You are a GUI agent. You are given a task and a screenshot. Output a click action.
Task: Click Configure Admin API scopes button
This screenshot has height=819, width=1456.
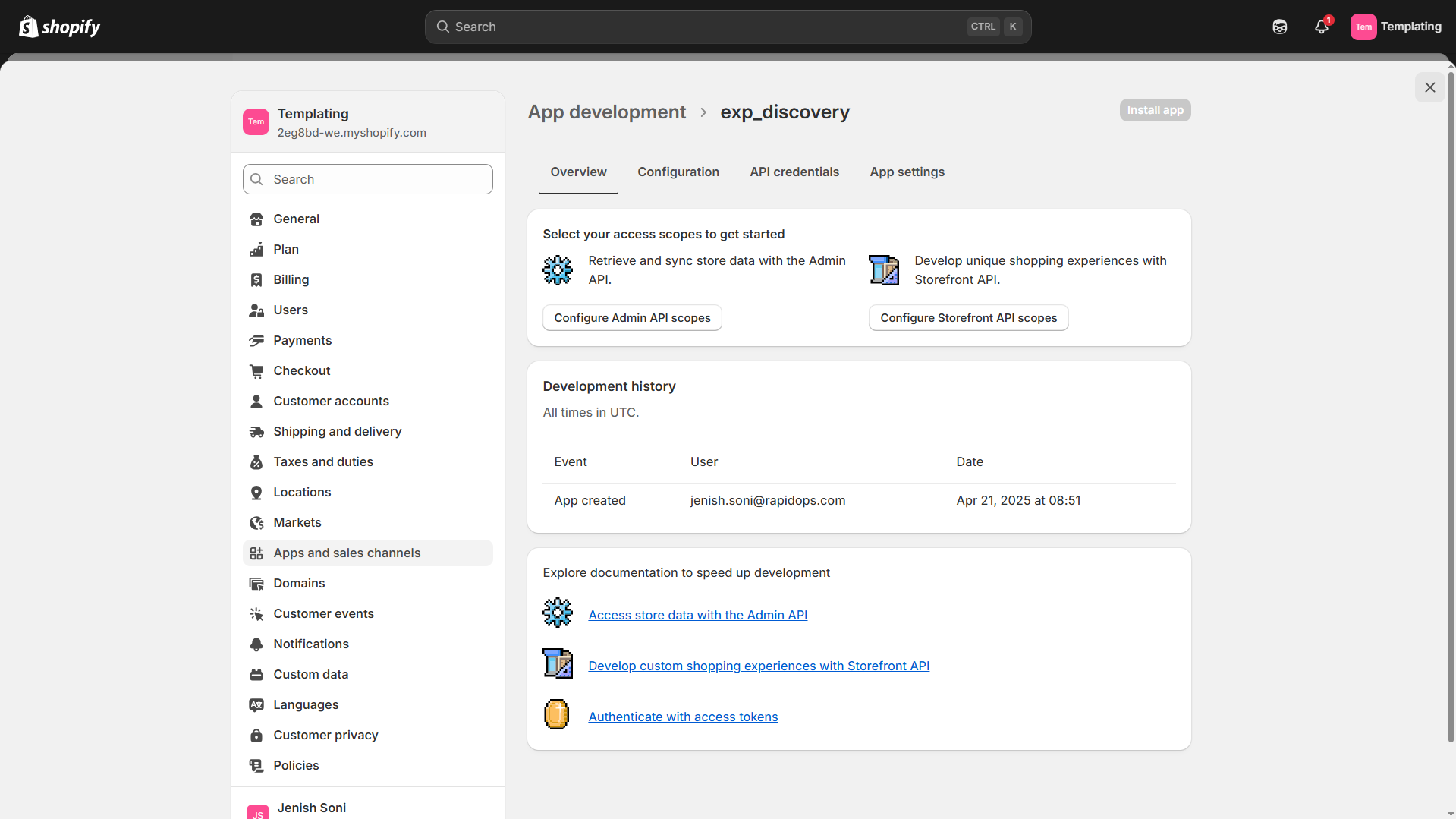[632, 318]
